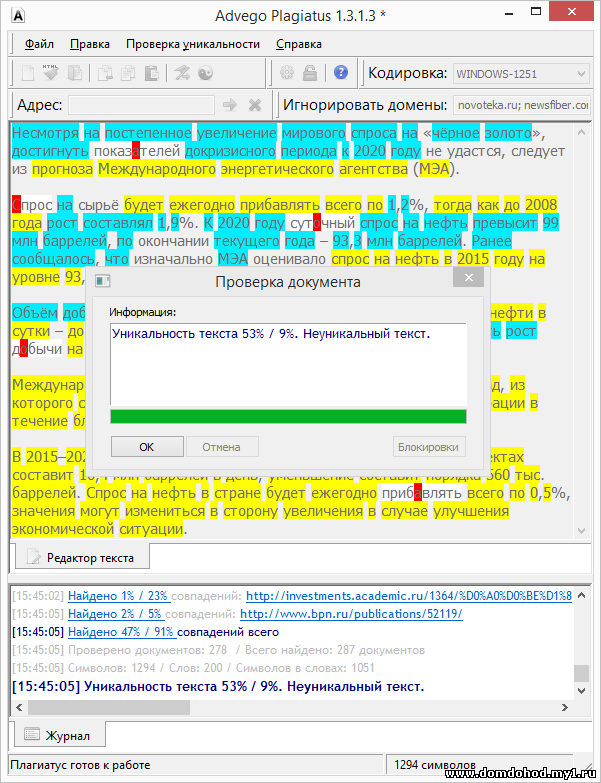Click the select-all pages icon in toolbar

point(75,73)
